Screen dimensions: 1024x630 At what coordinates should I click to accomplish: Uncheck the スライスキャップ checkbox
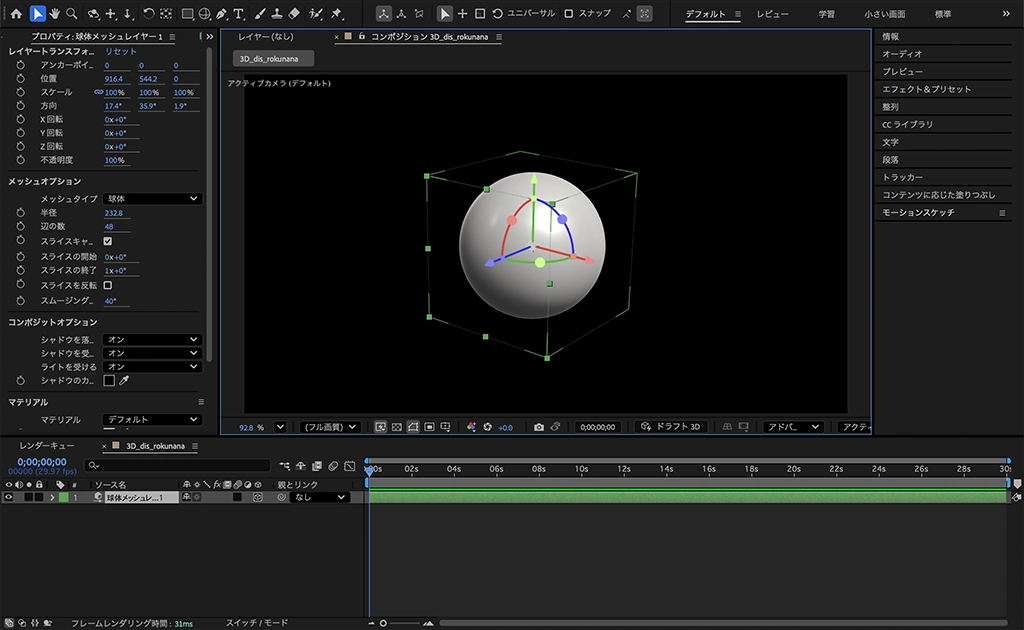point(108,241)
